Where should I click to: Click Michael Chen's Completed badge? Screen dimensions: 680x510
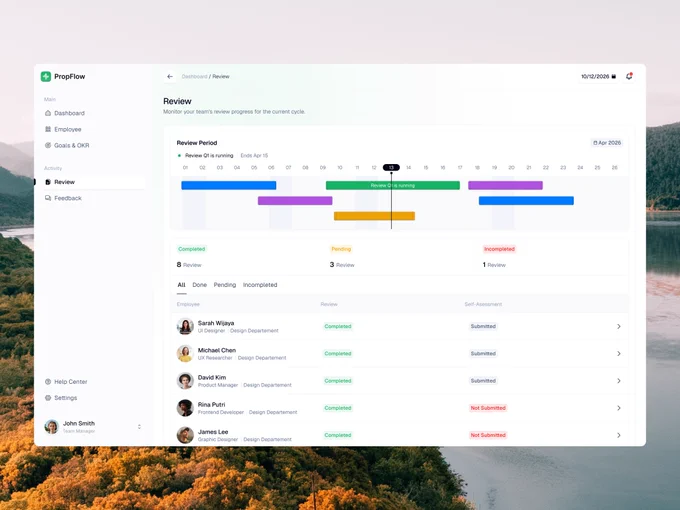tap(338, 354)
